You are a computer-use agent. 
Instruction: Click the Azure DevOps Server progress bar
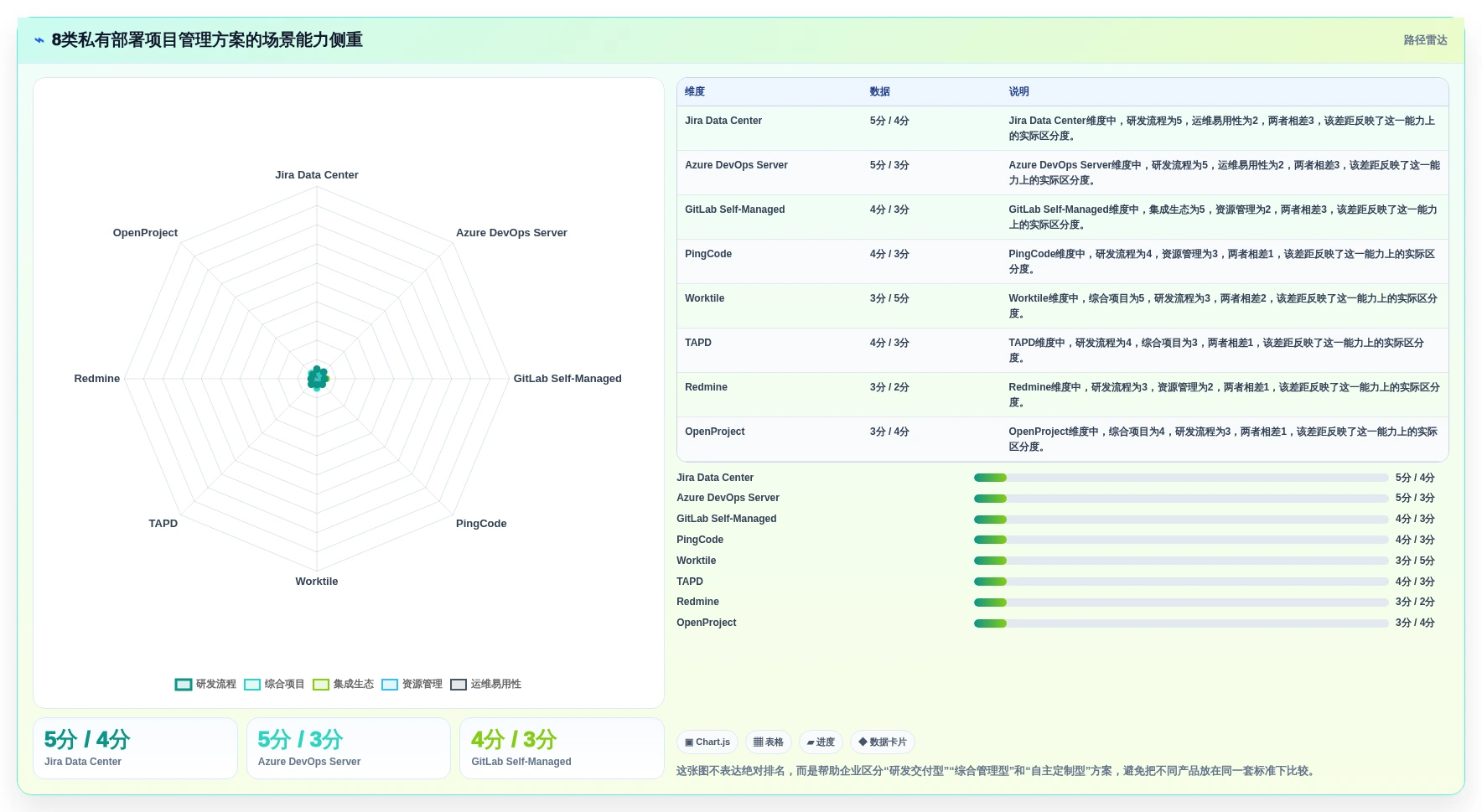click(x=1181, y=499)
